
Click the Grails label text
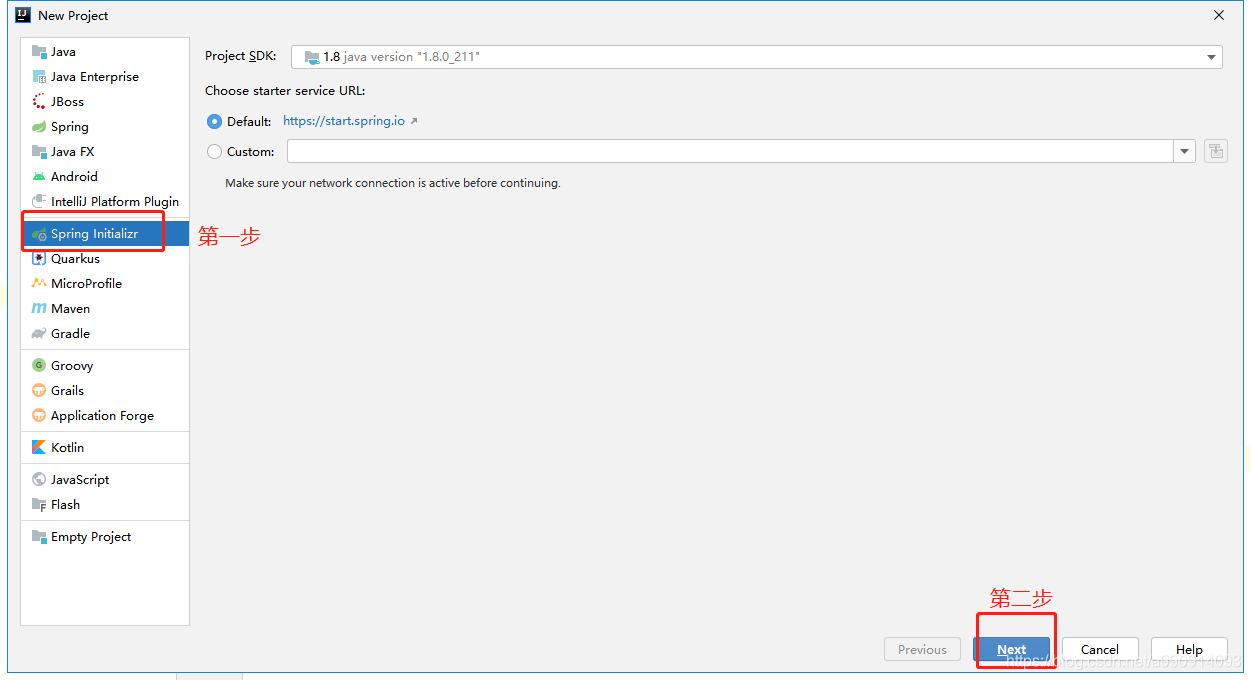click(x=68, y=391)
